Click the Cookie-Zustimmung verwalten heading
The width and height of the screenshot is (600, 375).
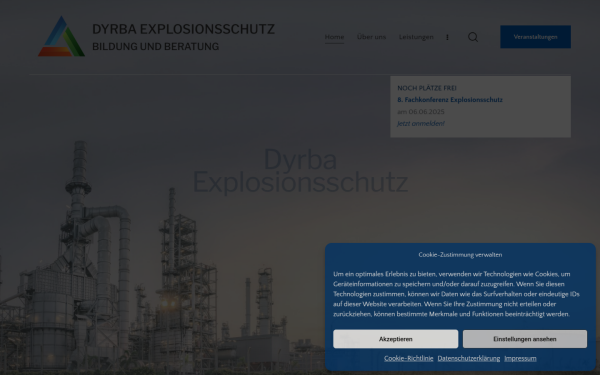pyautogui.click(x=460, y=255)
